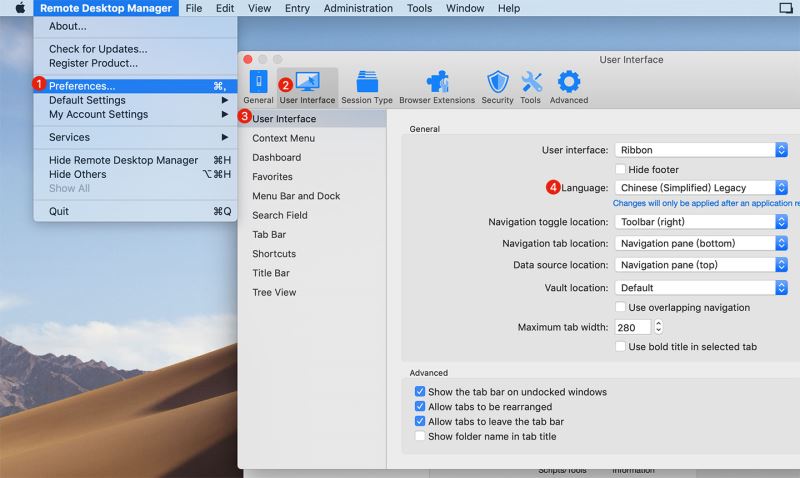
Task: Choose Register Product...
Action: pos(135,63)
